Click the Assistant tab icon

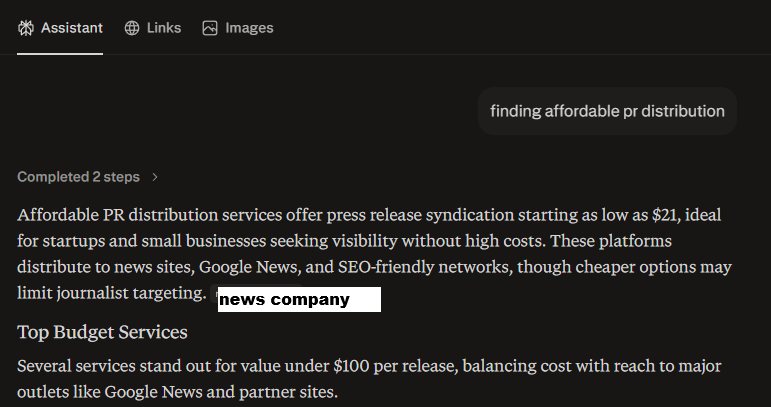pyautogui.click(x=26, y=28)
